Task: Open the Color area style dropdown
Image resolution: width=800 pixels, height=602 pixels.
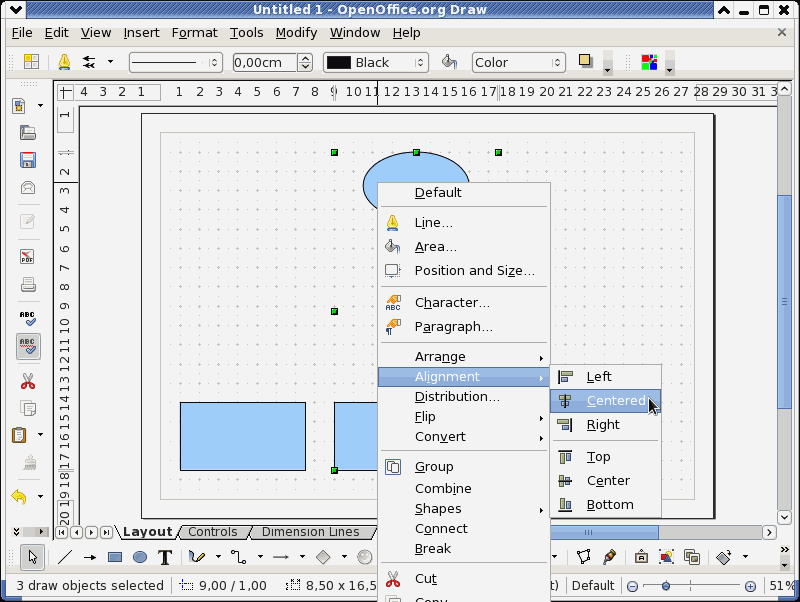Action: tap(518, 62)
